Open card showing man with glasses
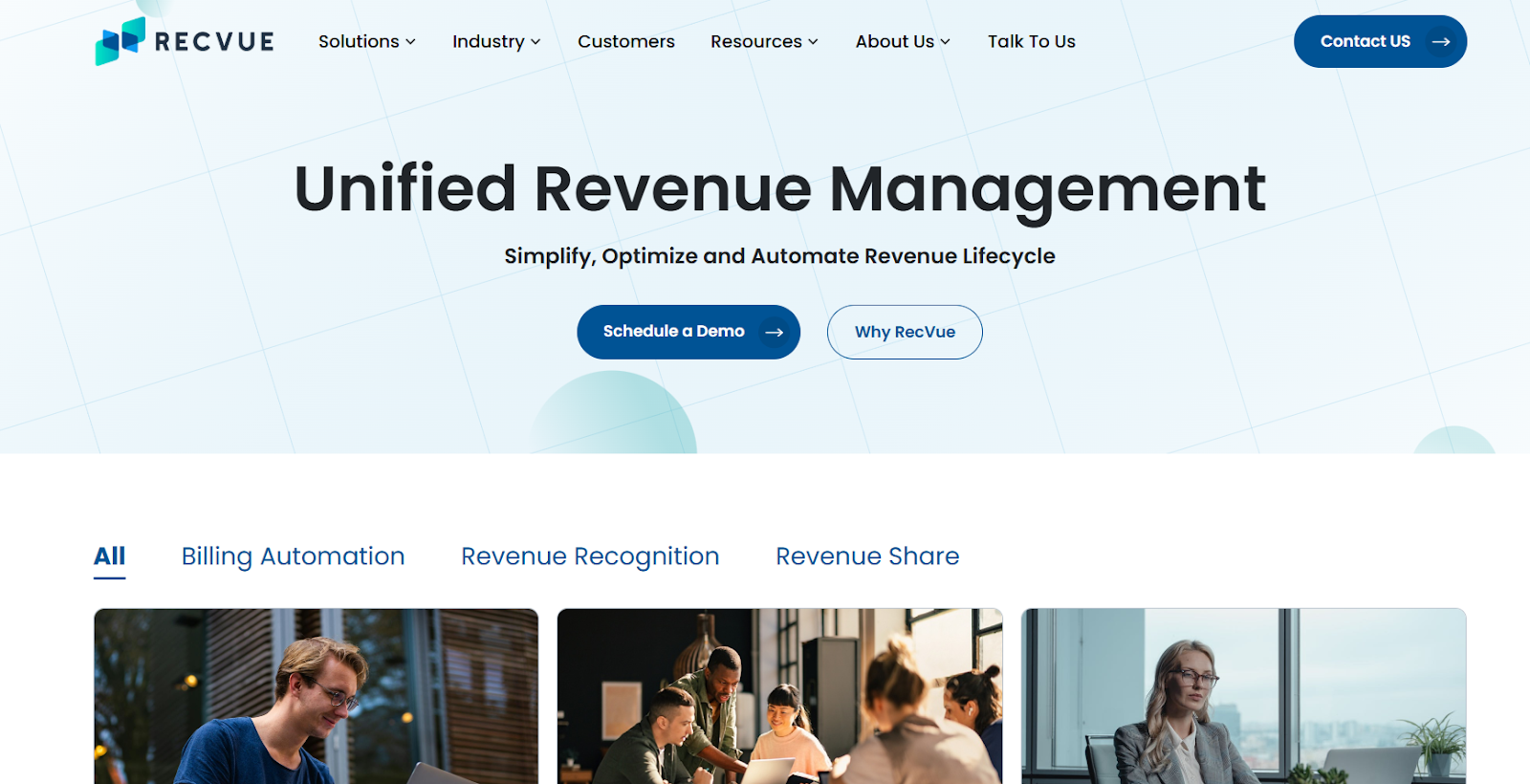This screenshot has height=784, width=1530. 317,696
